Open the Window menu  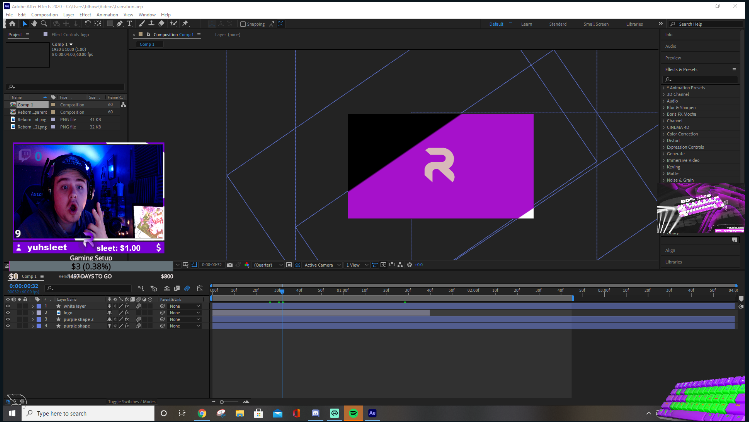click(x=147, y=15)
